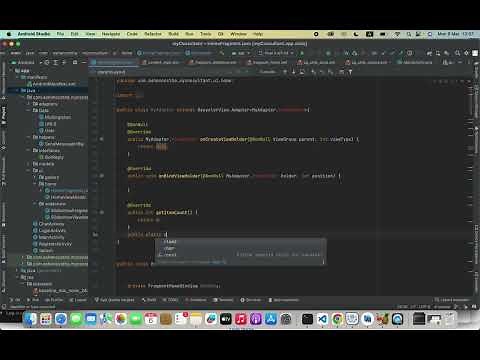
Task: Open Visual Studio Code from the Dock
Action: (x=322, y=319)
